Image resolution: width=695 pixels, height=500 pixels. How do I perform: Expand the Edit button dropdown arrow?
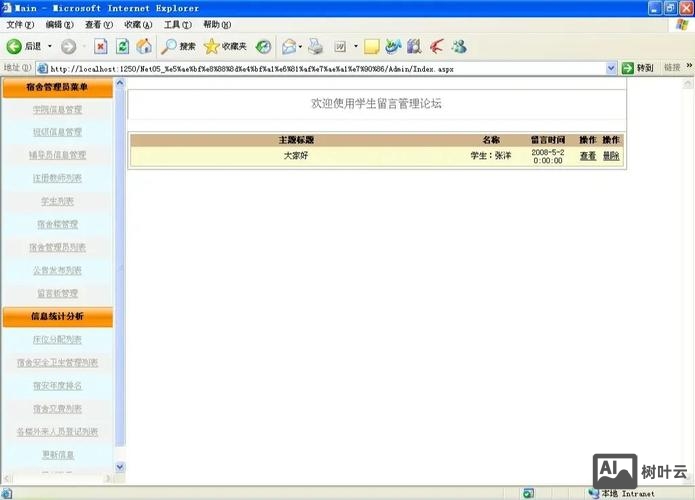click(x=355, y=46)
